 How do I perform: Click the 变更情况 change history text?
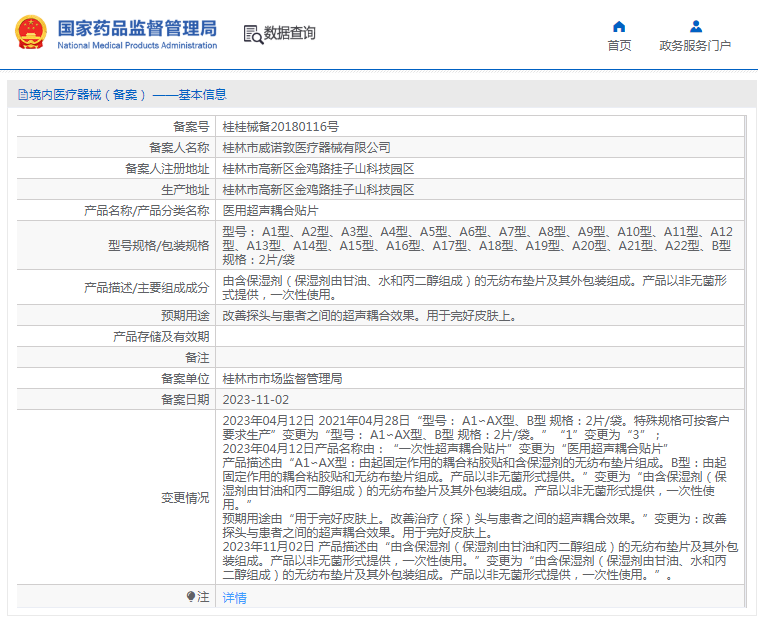coord(480,498)
